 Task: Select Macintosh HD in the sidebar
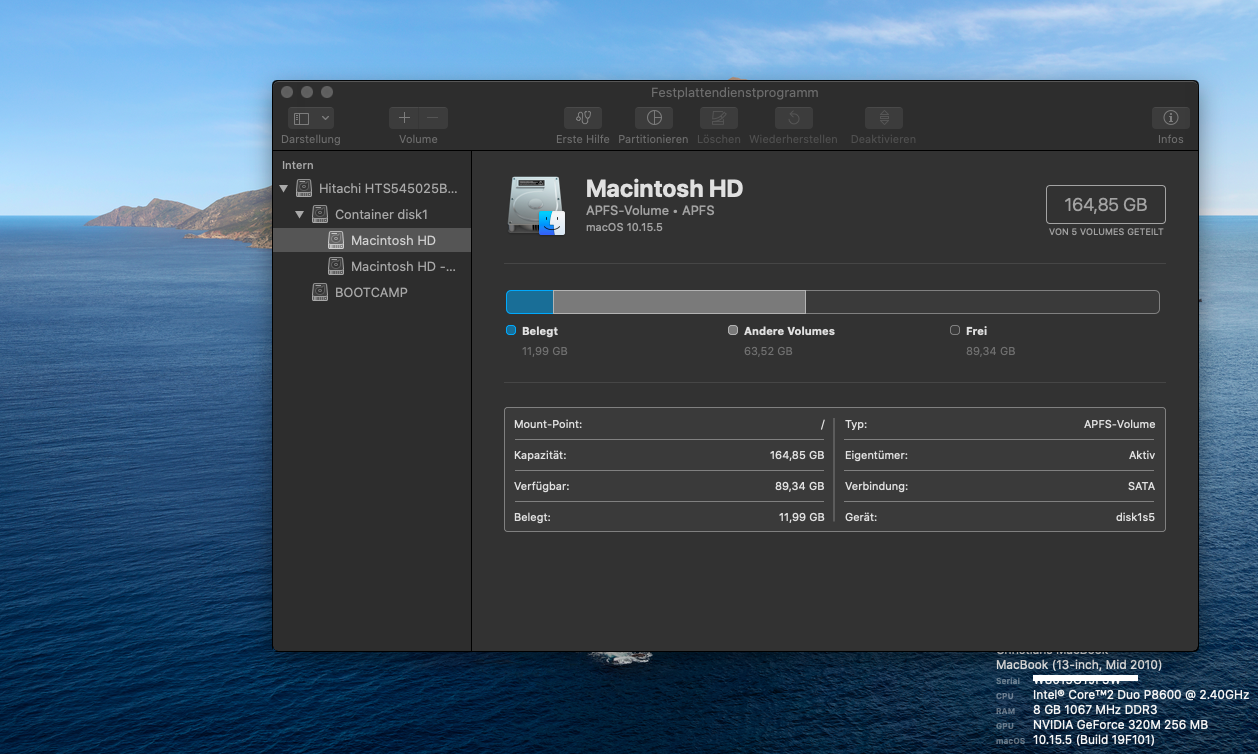pyautogui.click(x=392, y=240)
